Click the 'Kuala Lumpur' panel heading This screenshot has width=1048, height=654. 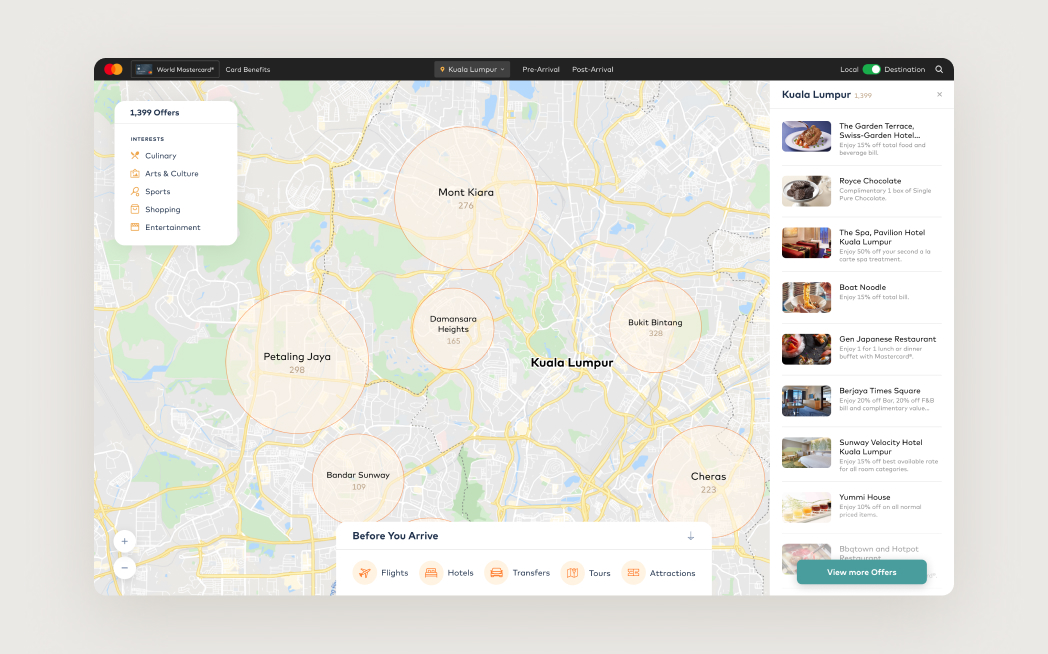[x=816, y=95]
